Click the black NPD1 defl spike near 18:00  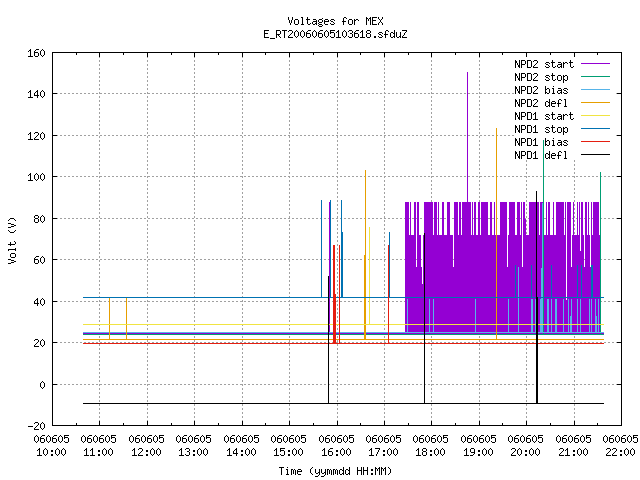click(x=424, y=318)
